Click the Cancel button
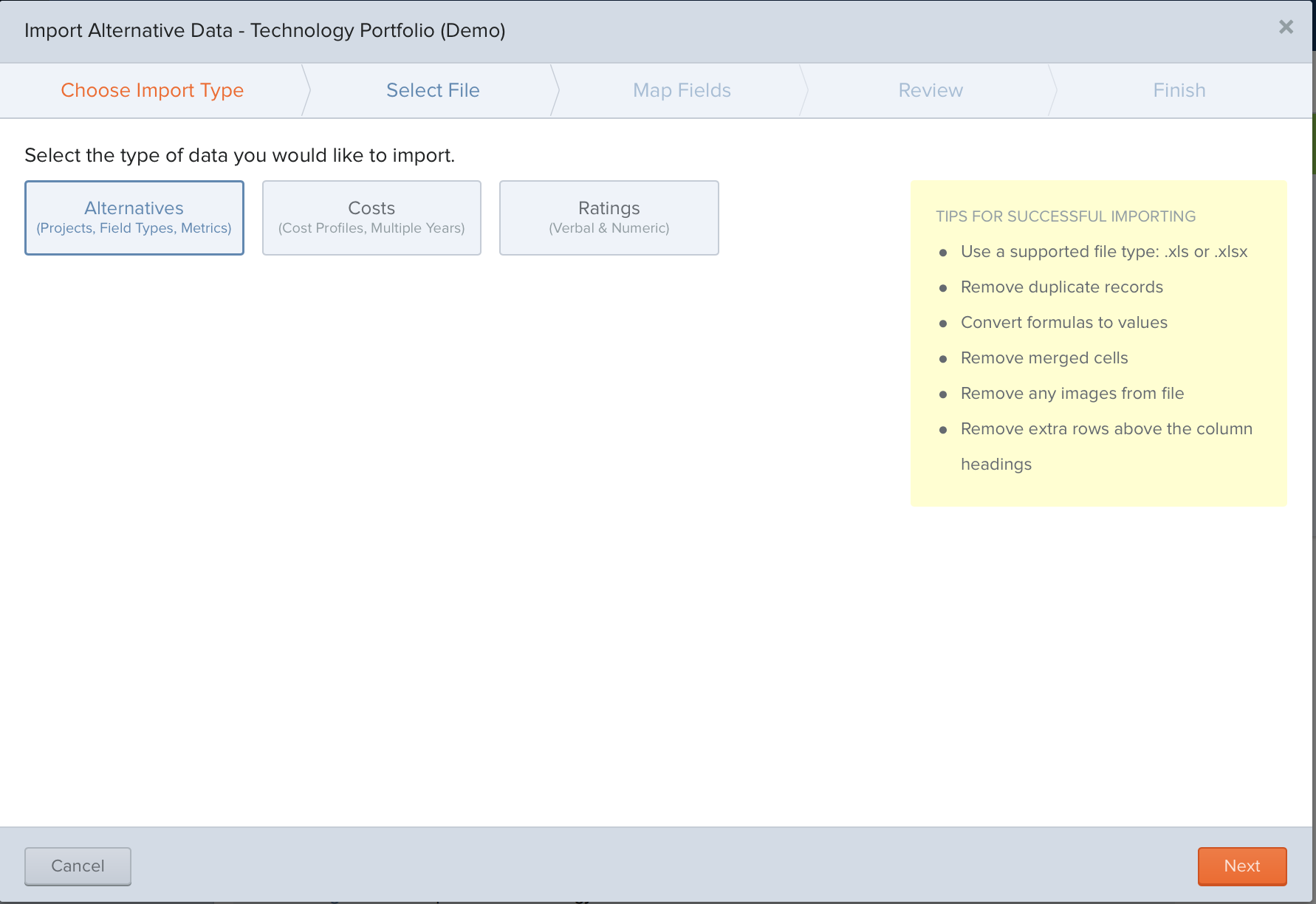The height and width of the screenshot is (904, 1316). coord(78,866)
